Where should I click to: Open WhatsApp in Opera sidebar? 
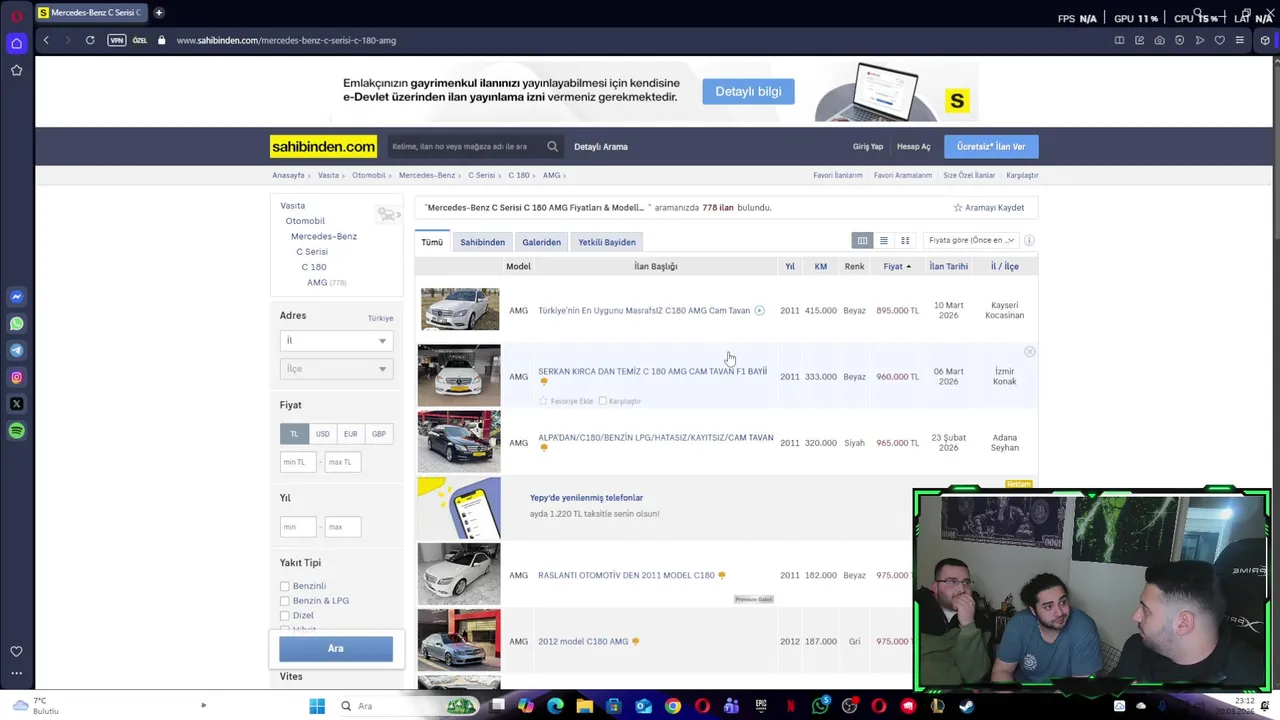pyautogui.click(x=16, y=323)
